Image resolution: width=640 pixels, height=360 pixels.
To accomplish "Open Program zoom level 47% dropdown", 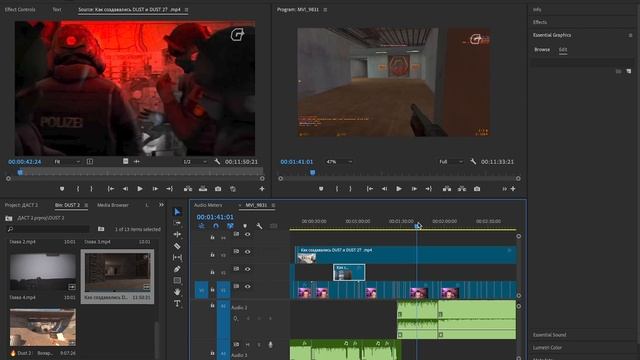I will [338, 162].
